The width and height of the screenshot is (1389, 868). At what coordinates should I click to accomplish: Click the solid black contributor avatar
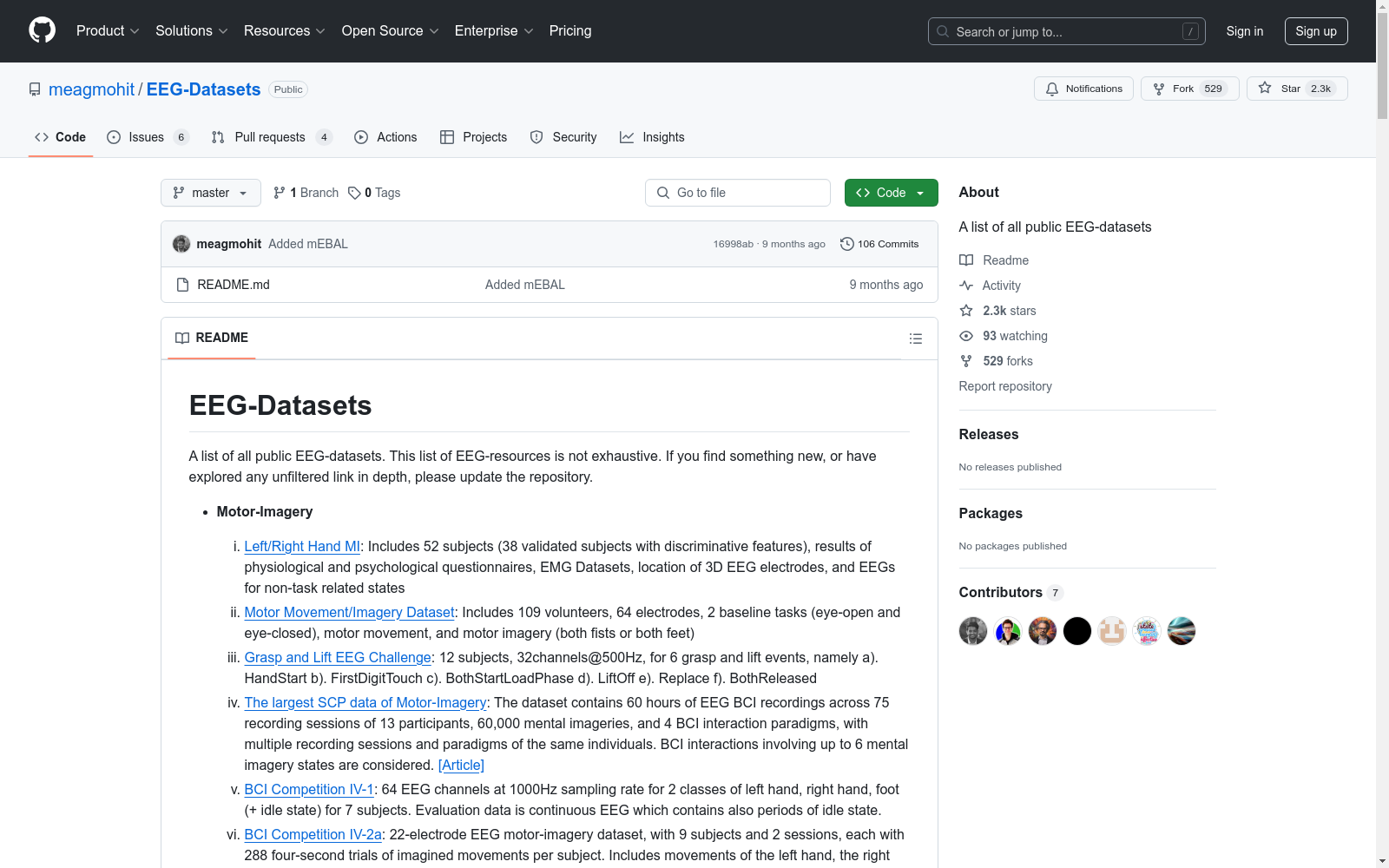(x=1077, y=631)
